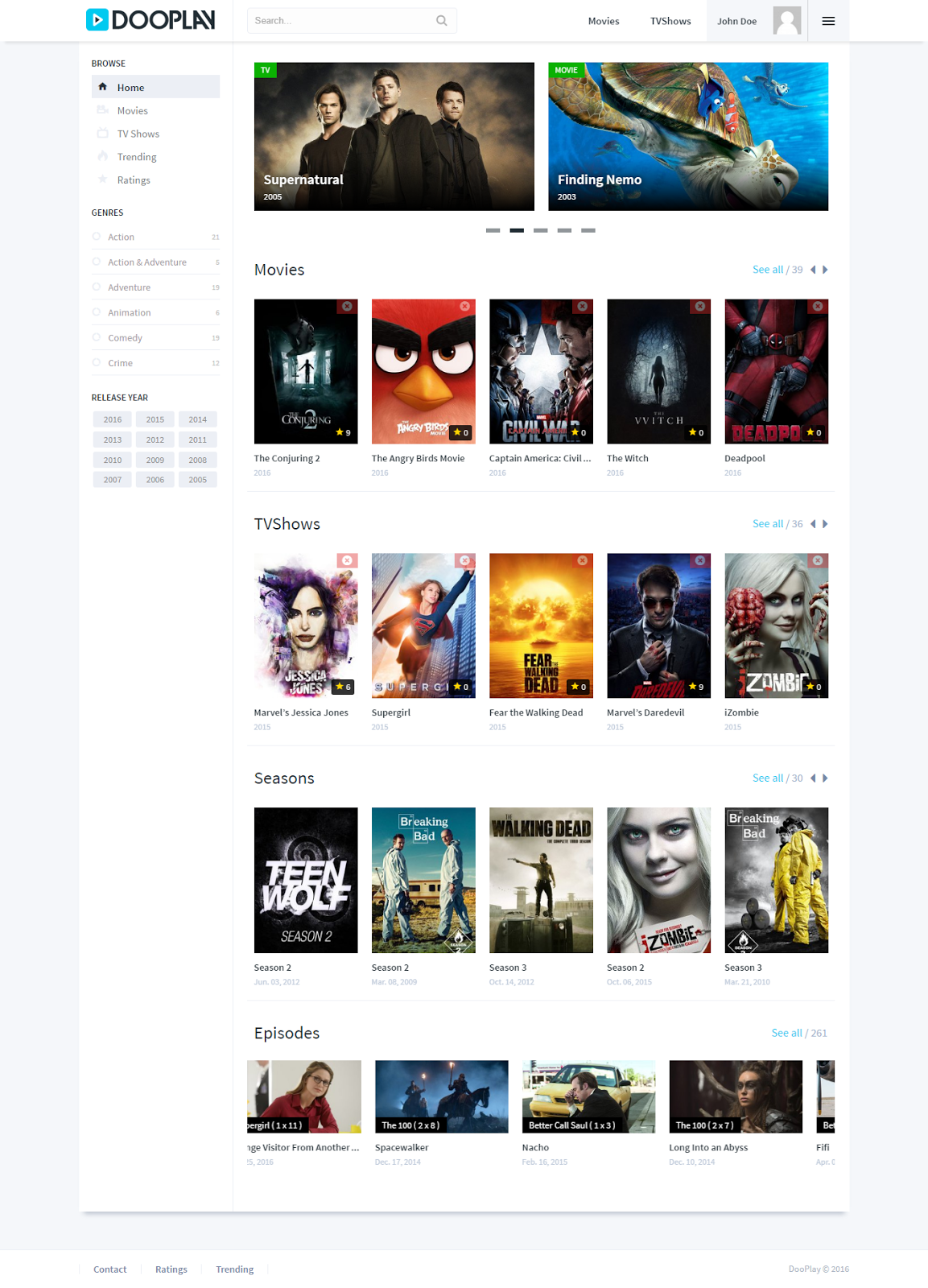Select the Action & Adventure genre radio

coord(97,262)
